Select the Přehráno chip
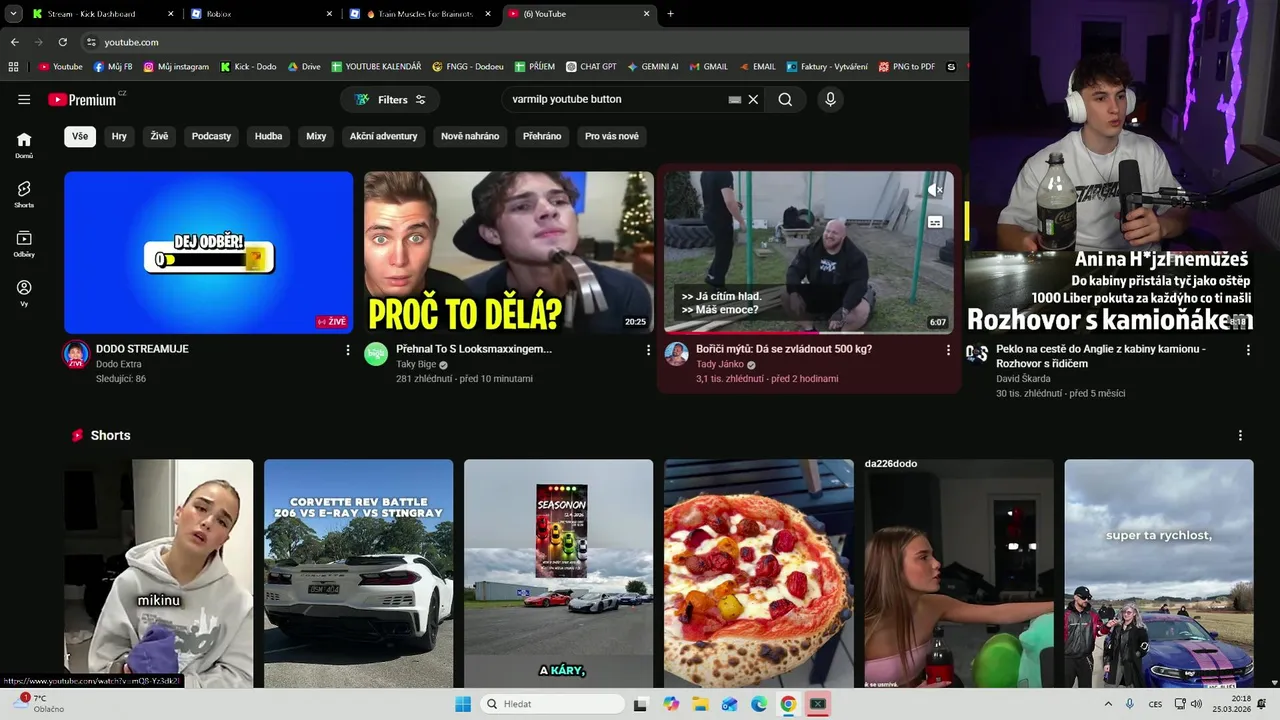This screenshot has width=1280, height=720. [542, 136]
